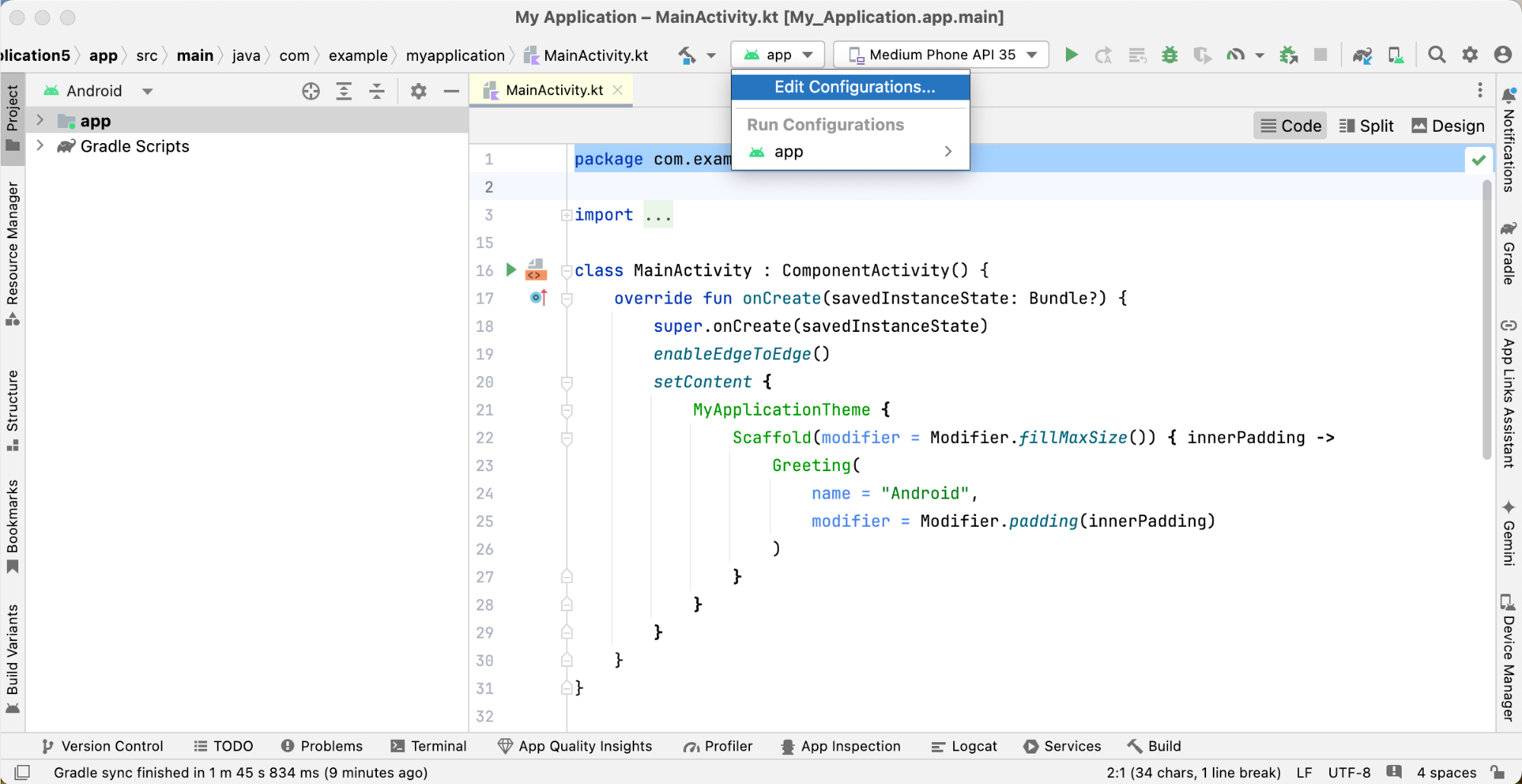Open Search Everywhere magnifier icon
Viewport: 1522px width, 784px height.
coord(1436,55)
